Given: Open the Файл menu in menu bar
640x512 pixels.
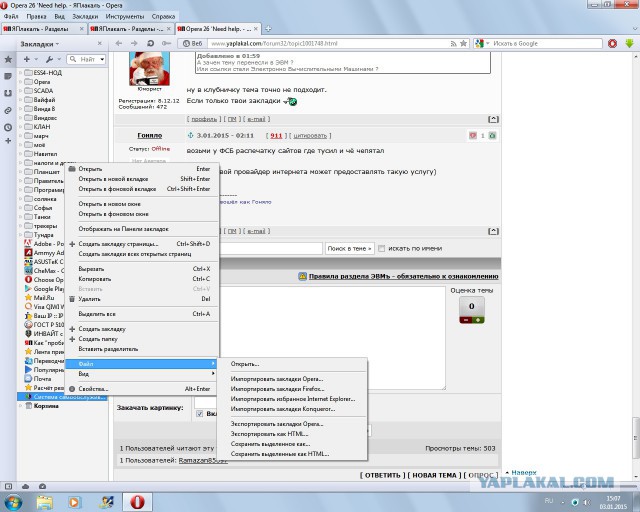Looking at the screenshot, I should point(11,16).
